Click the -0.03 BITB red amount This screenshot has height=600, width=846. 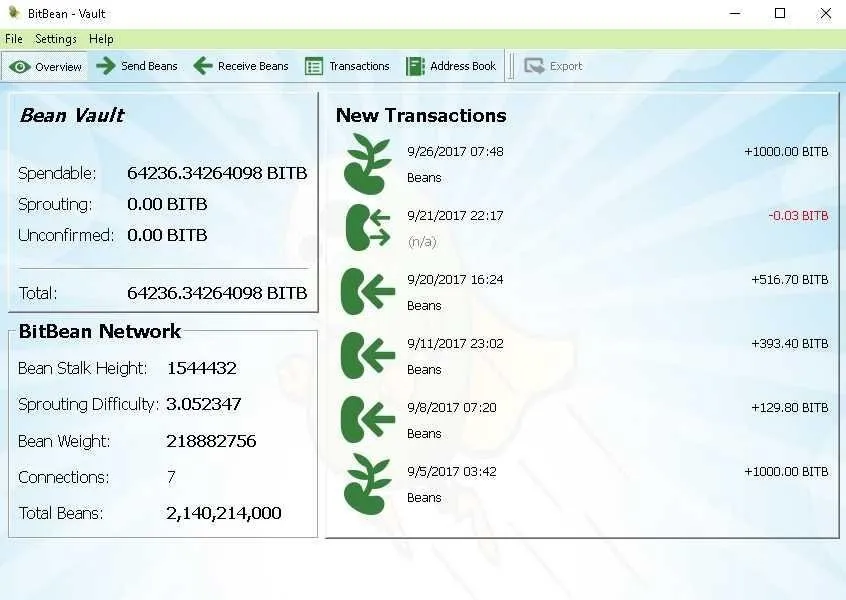[799, 216]
